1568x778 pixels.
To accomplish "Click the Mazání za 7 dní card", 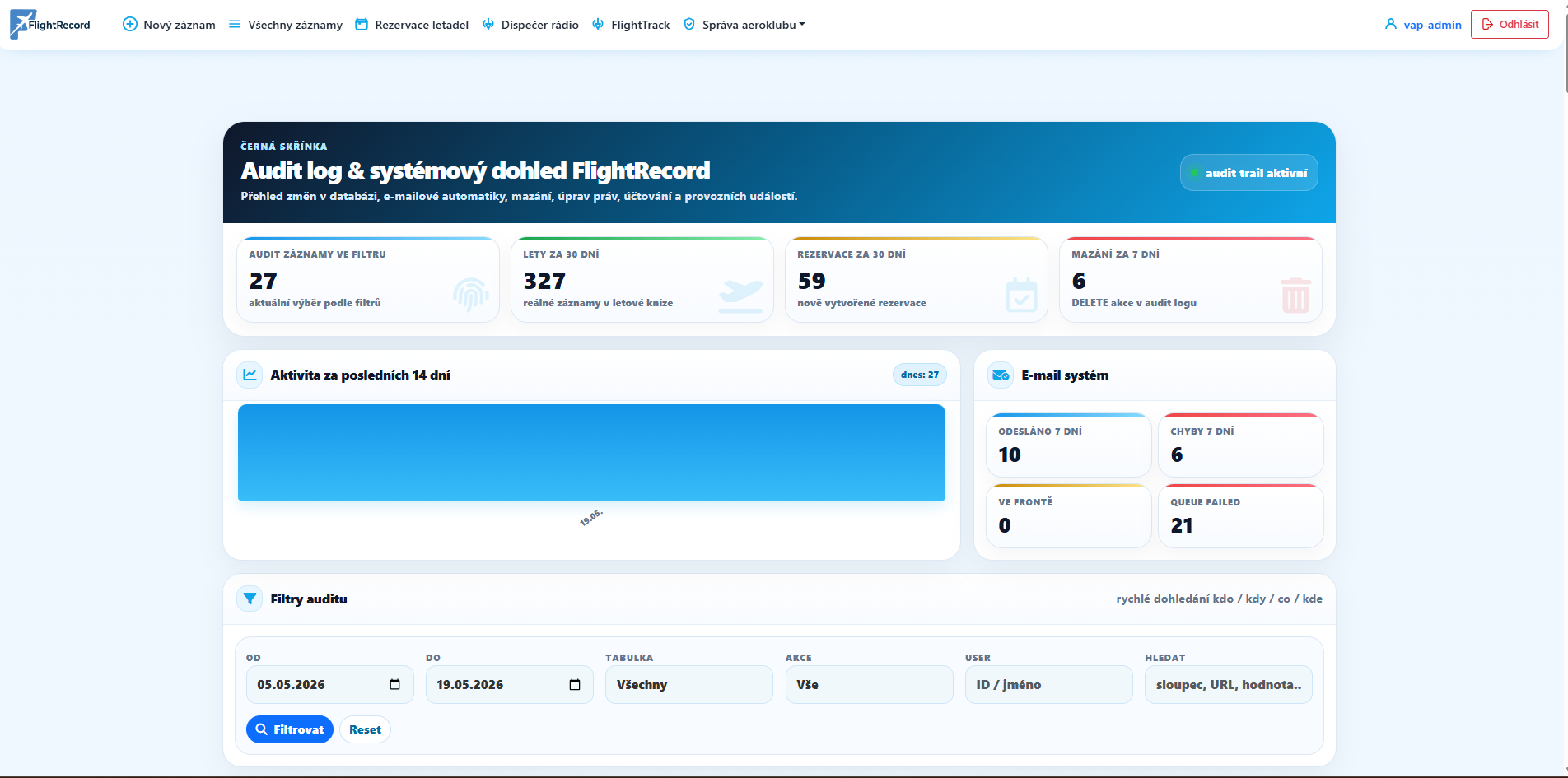I will tap(1191, 279).
